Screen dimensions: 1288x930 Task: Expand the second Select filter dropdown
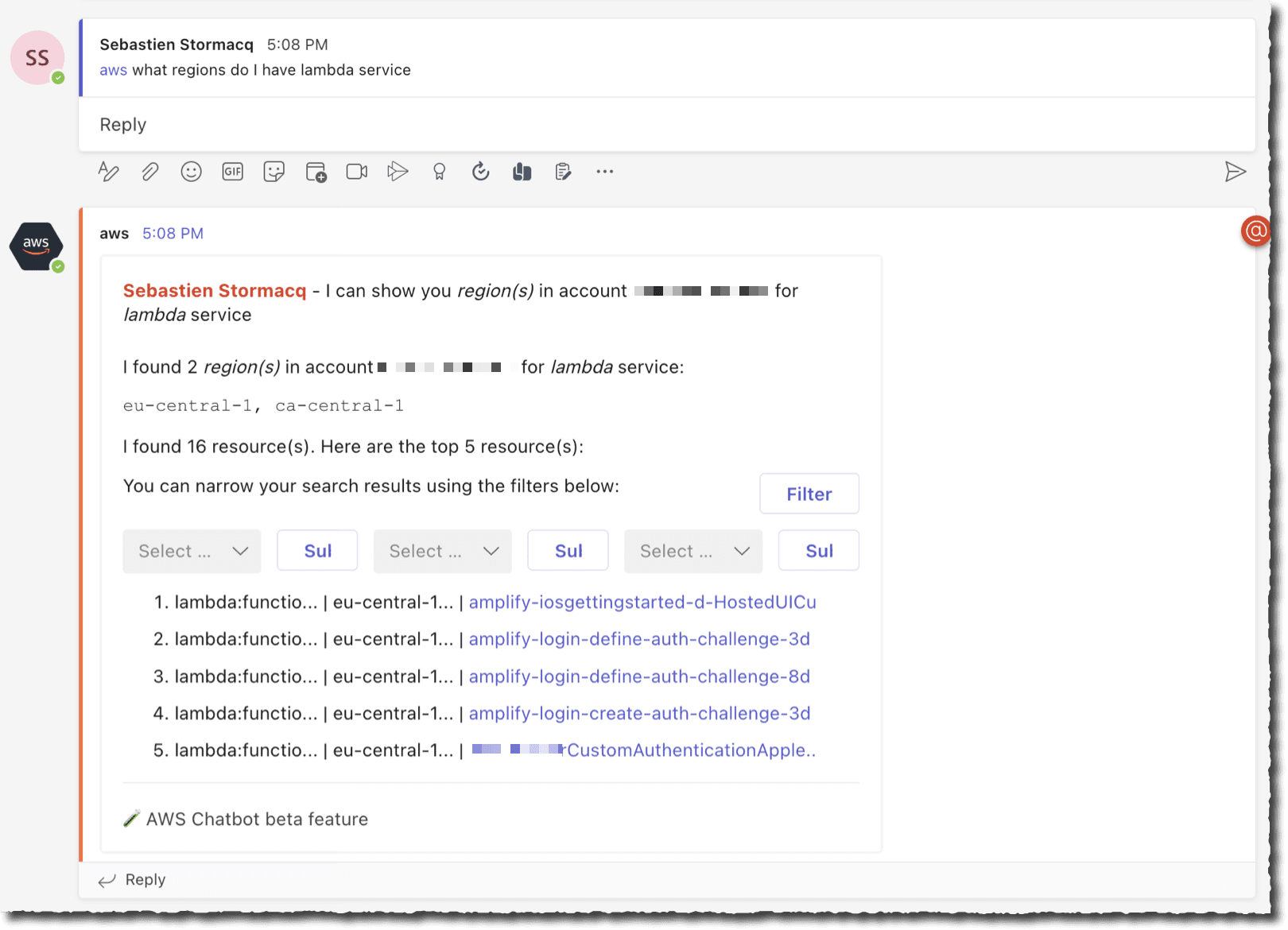tap(442, 551)
